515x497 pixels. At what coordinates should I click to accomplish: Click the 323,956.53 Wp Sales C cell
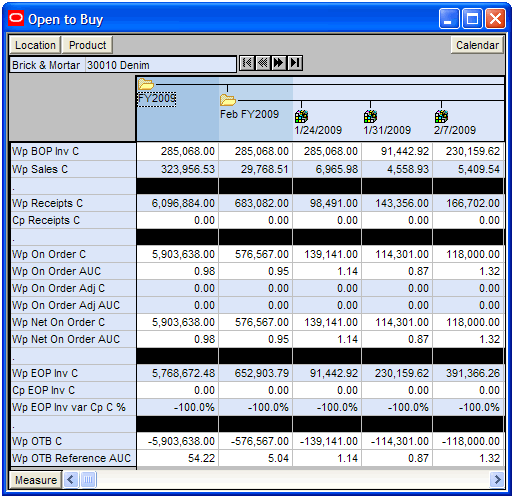[x=178, y=169]
